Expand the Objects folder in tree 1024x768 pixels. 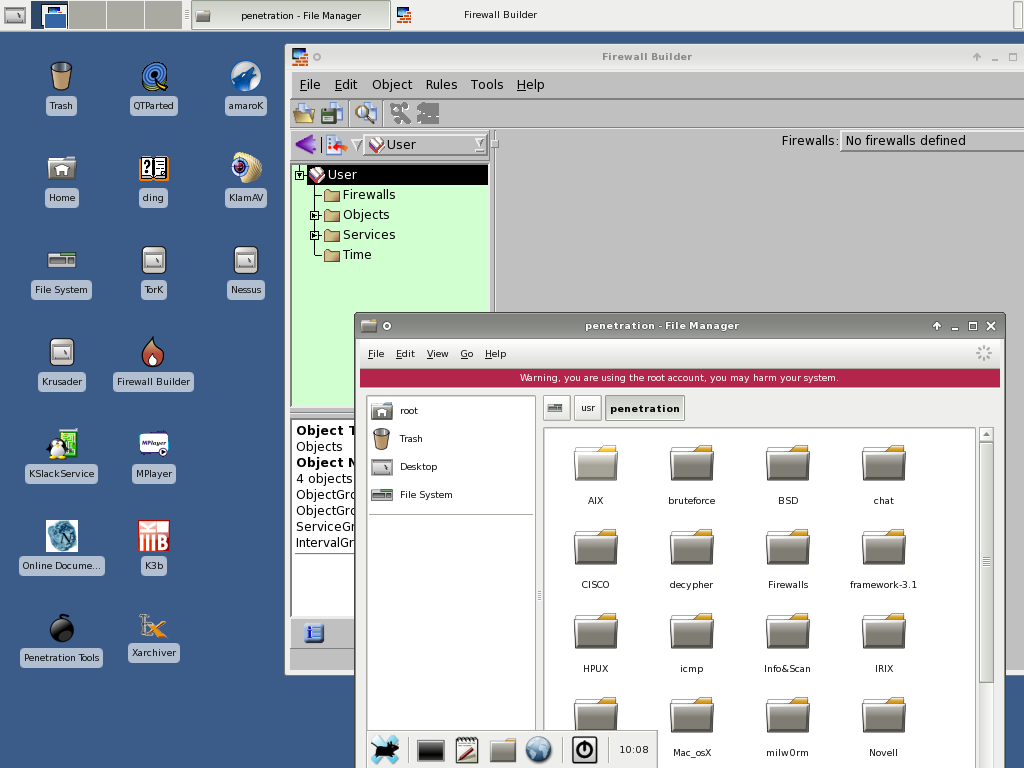click(x=315, y=216)
